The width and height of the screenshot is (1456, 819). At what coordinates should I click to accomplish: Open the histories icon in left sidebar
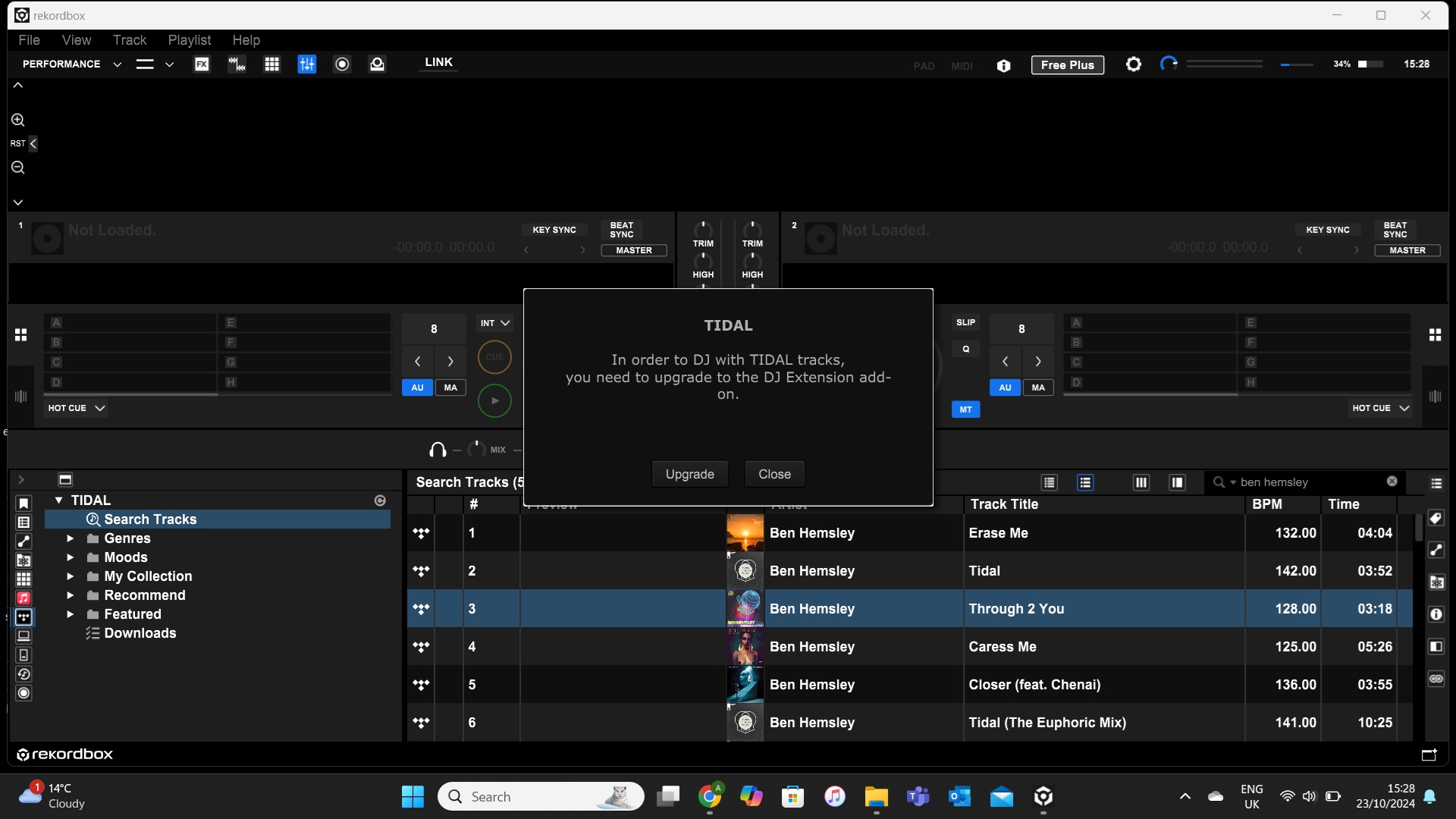(x=24, y=674)
